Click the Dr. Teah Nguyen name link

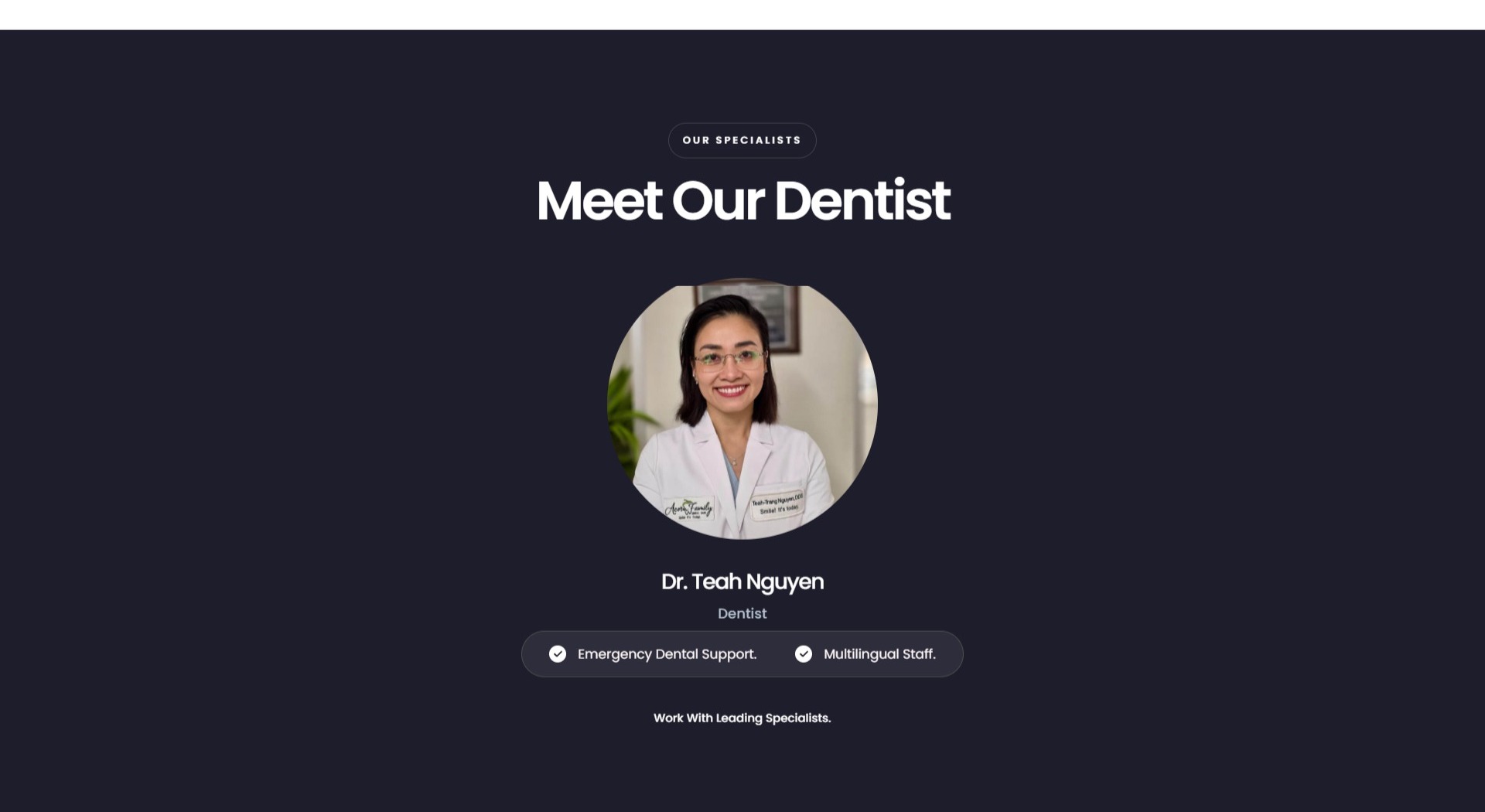(742, 582)
